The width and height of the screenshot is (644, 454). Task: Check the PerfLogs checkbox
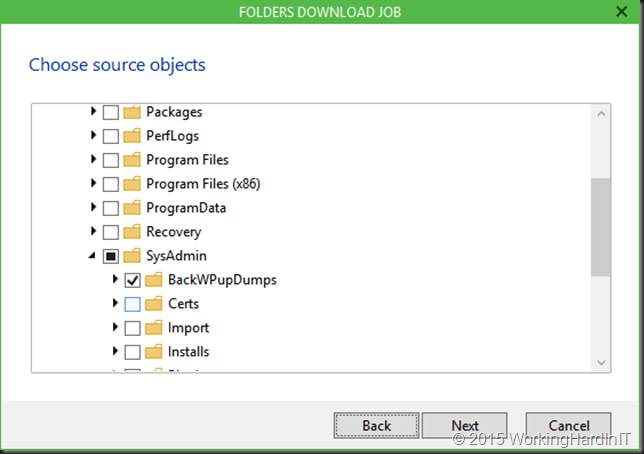coord(110,136)
